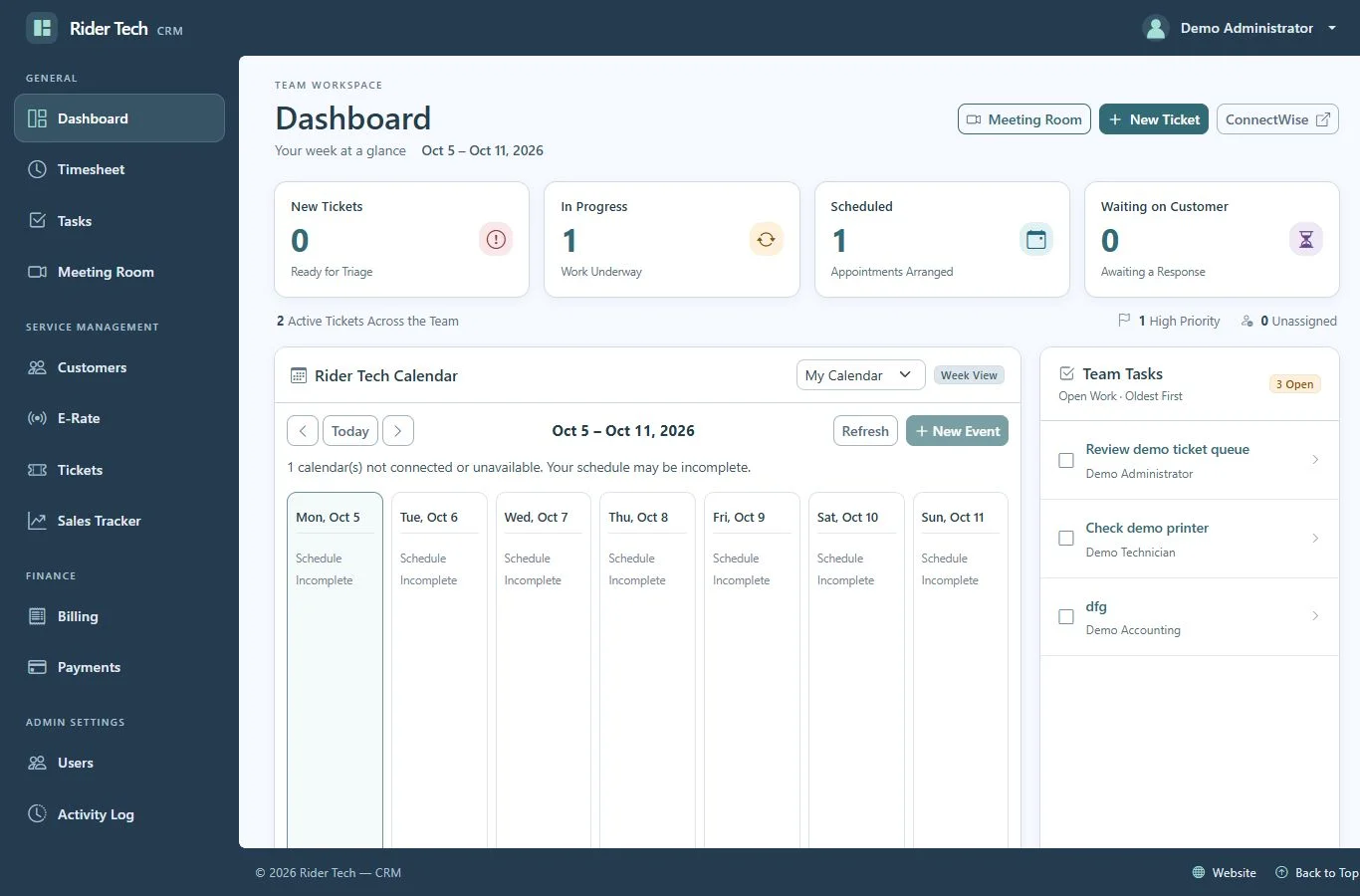Click the Waiting on Customer hourglass icon
Viewport: 1360px width, 896px height.
[x=1306, y=239]
